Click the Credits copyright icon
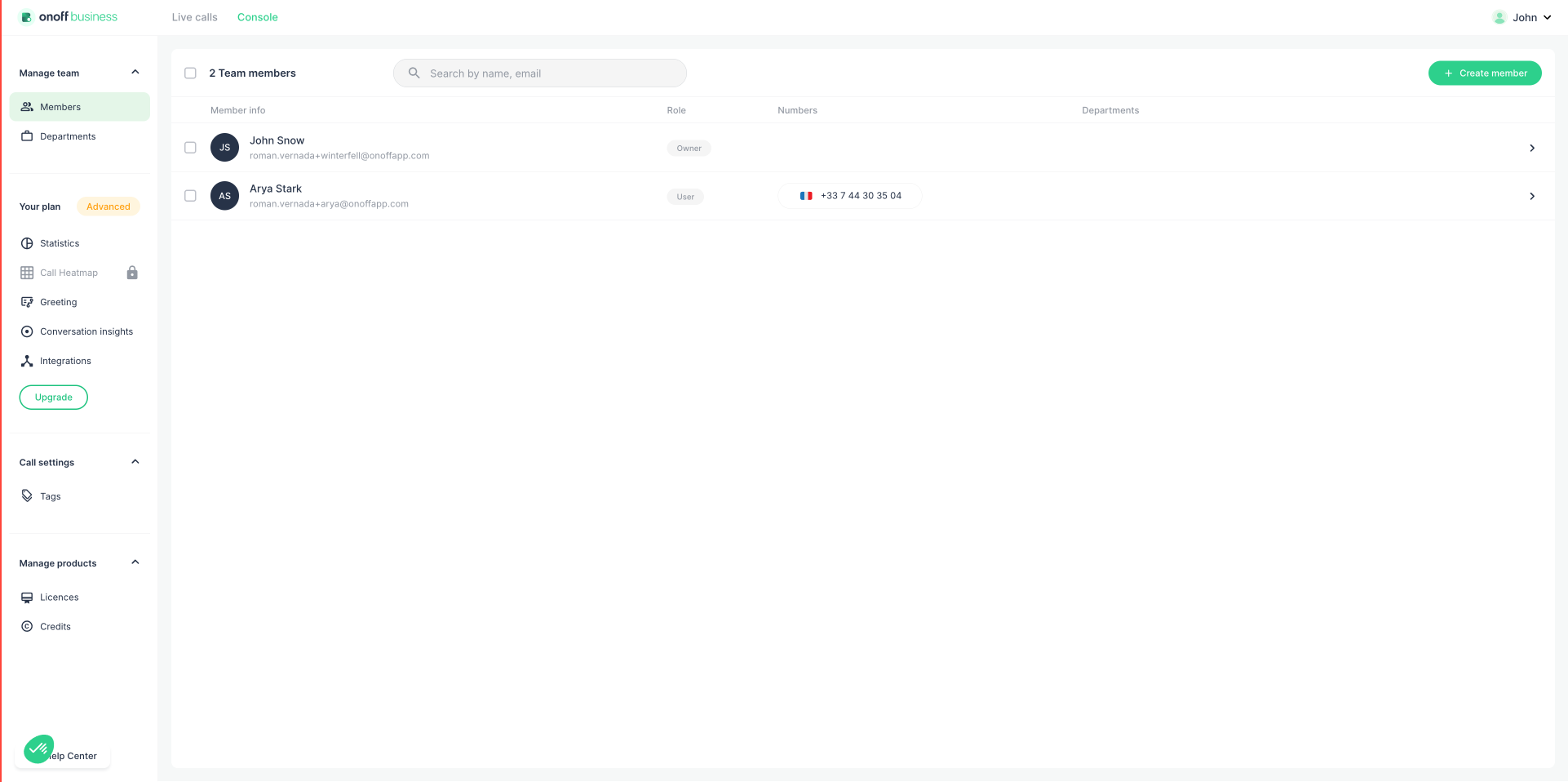Viewport: 1568px width, 782px height. (27, 627)
